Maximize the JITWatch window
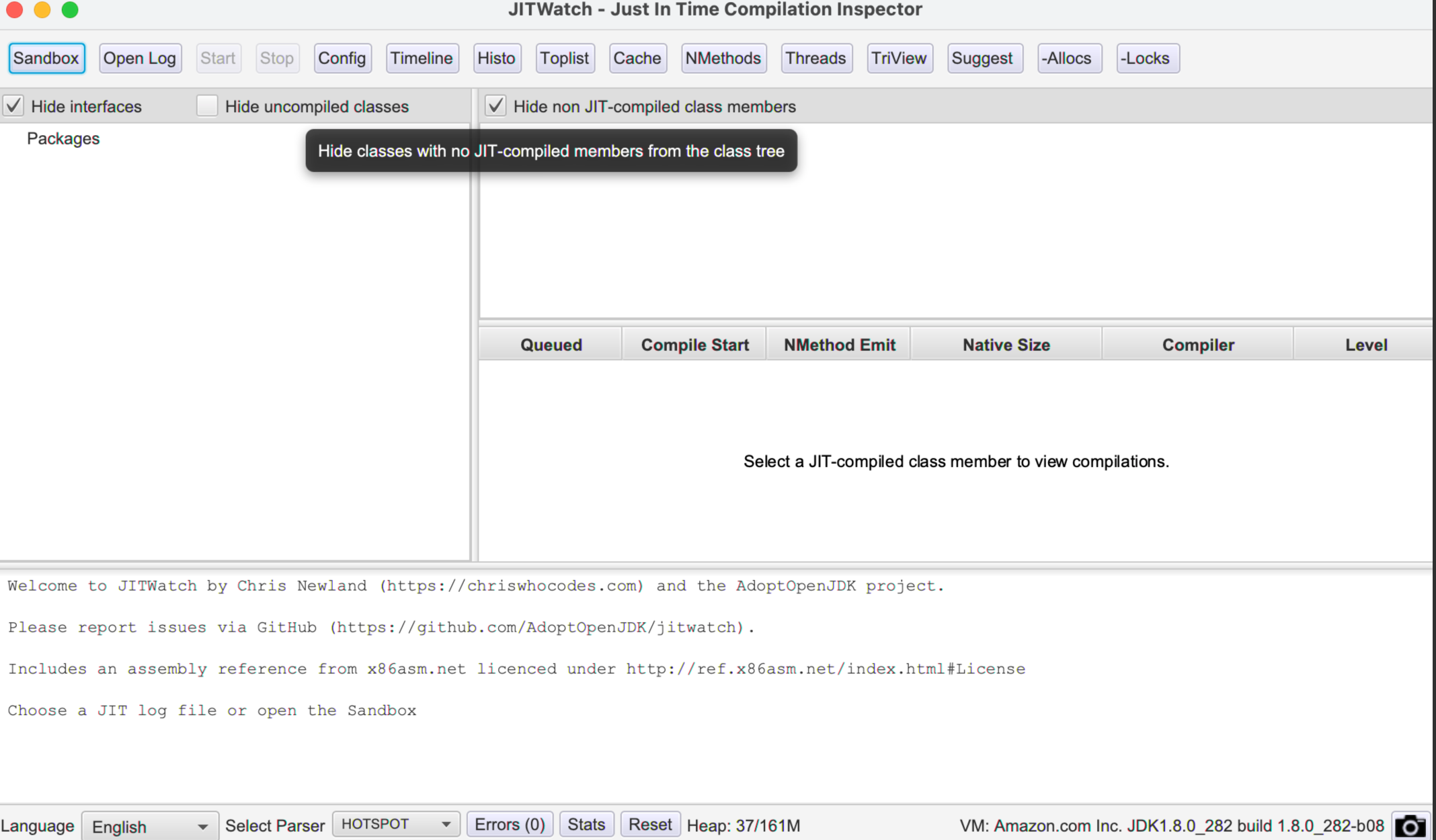 [70, 9]
